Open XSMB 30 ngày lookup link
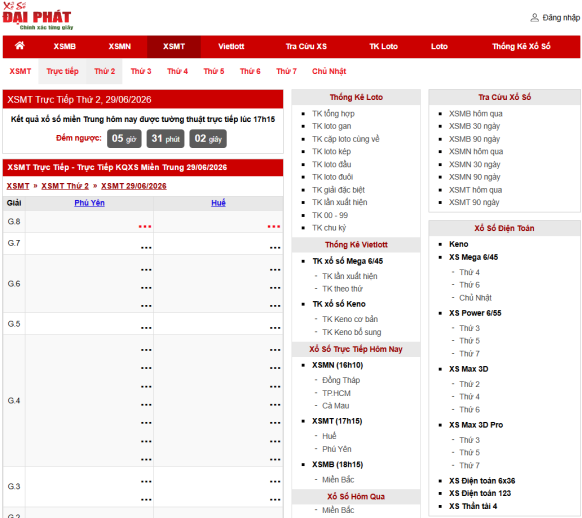Viewport: 582px width, 518px height. (x=474, y=126)
